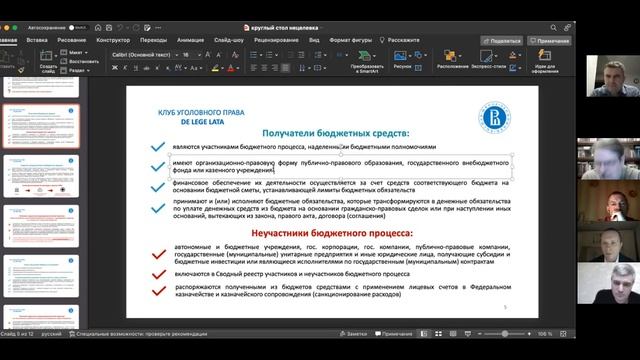This screenshot has height=360, width=640.
Task: Open Макет layout dropdown
Action: pos(74,52)
